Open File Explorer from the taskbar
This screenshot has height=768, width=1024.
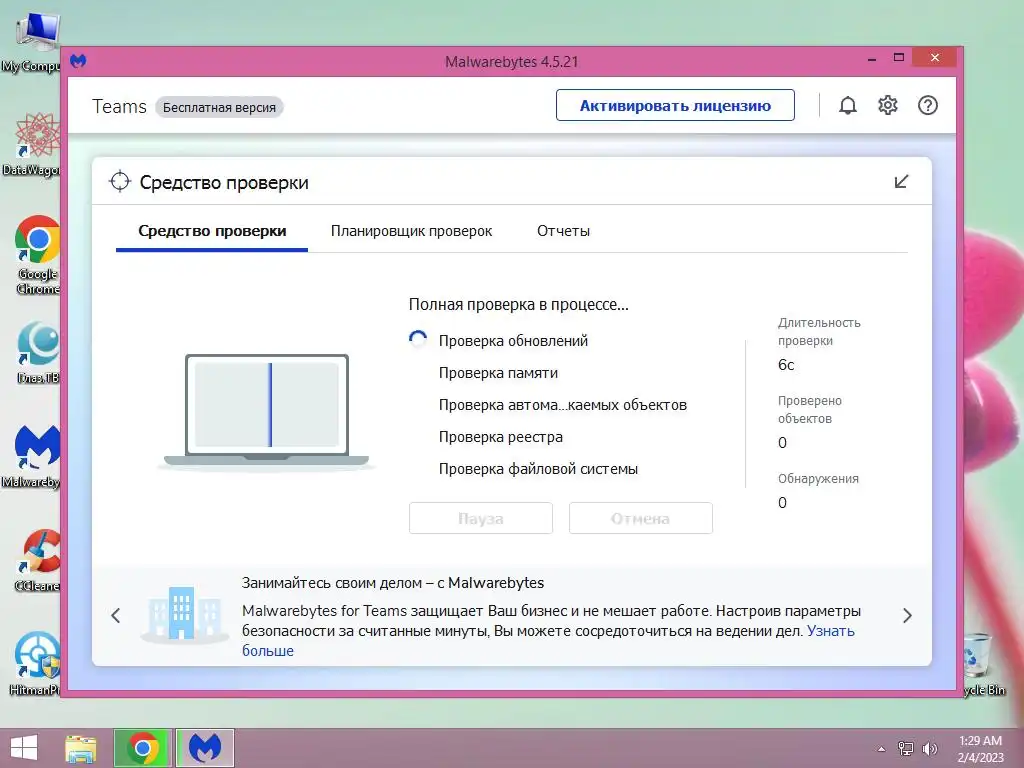point(81,748)
